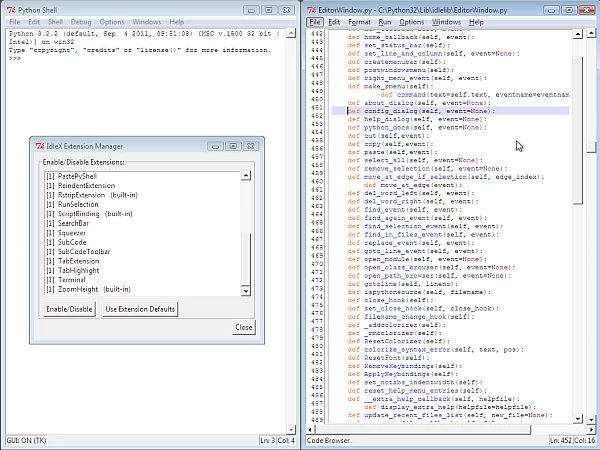
Task: Click the about_dialog definition line
Action: pos(419,103)
